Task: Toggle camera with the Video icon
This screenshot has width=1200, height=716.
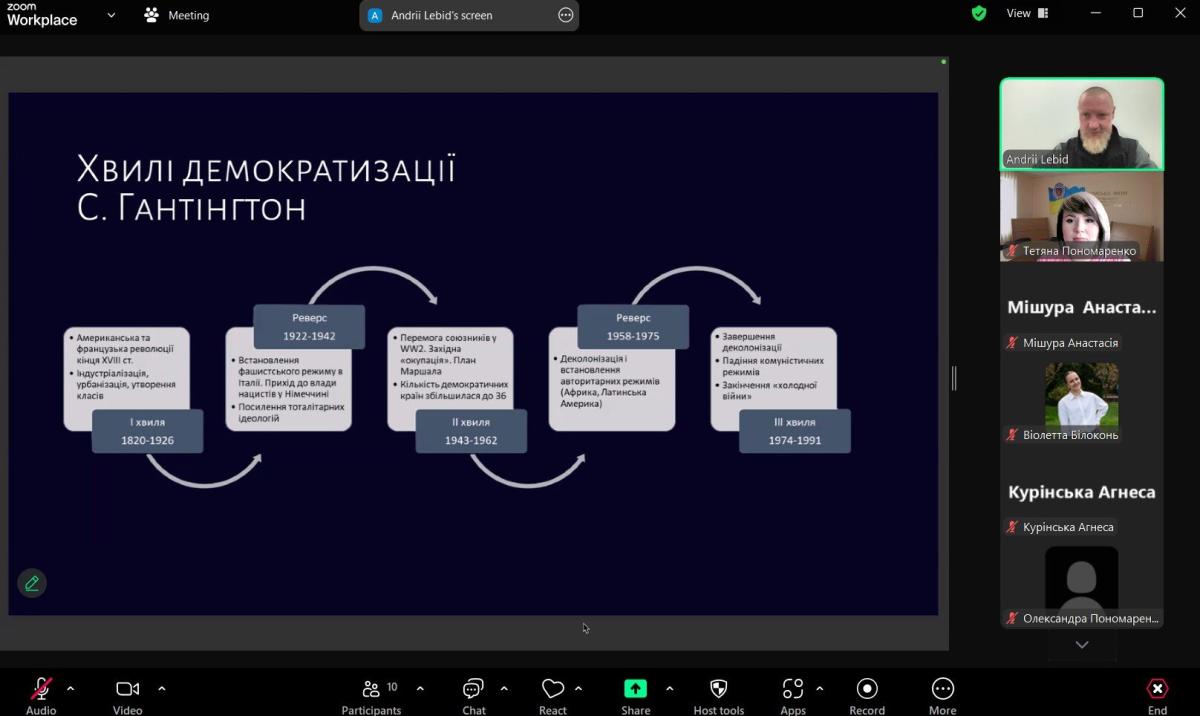Action: (x=127, y=690)
